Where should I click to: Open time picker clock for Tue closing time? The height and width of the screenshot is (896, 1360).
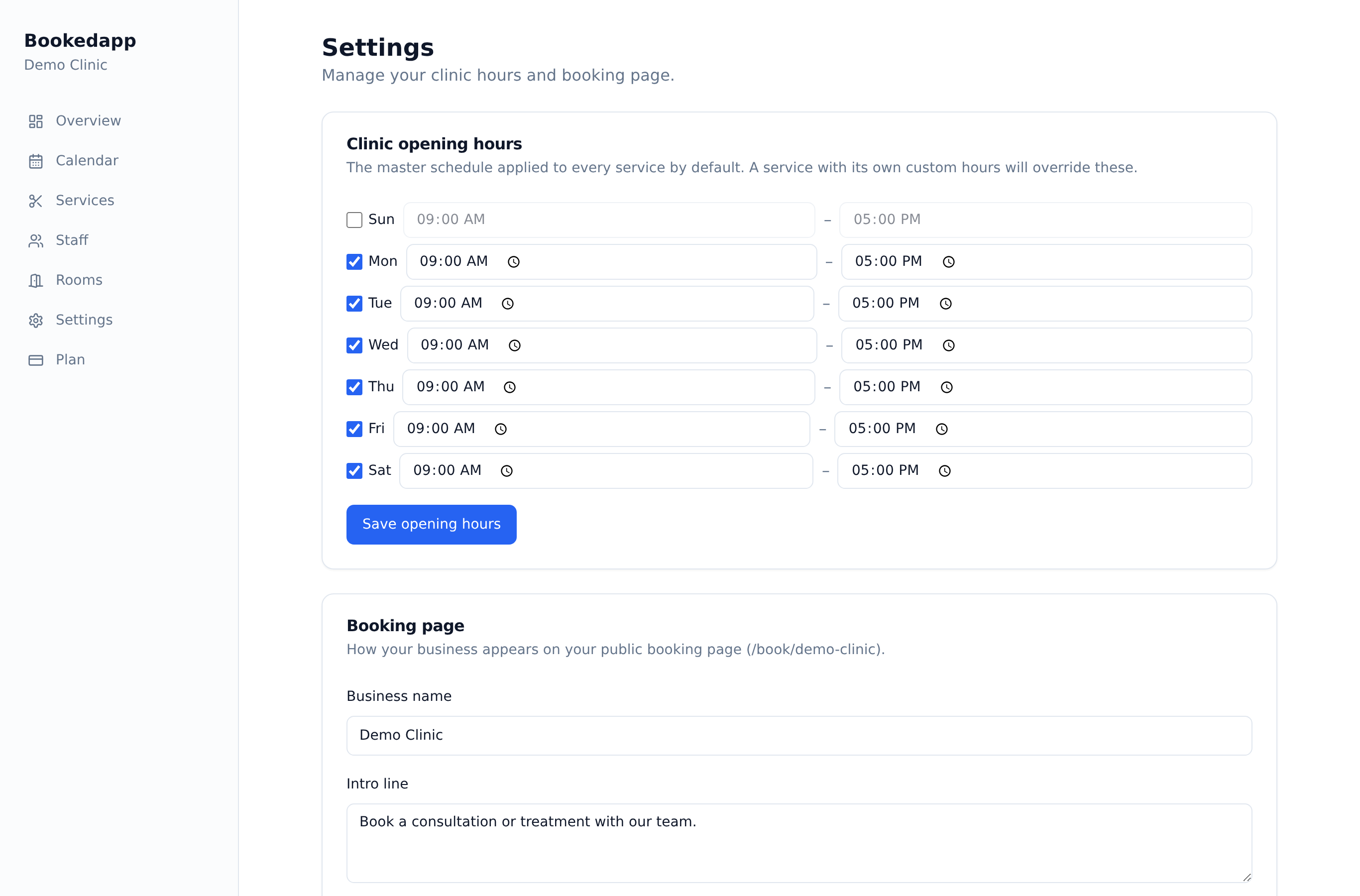pyautogui.click(x=946, y=304)
